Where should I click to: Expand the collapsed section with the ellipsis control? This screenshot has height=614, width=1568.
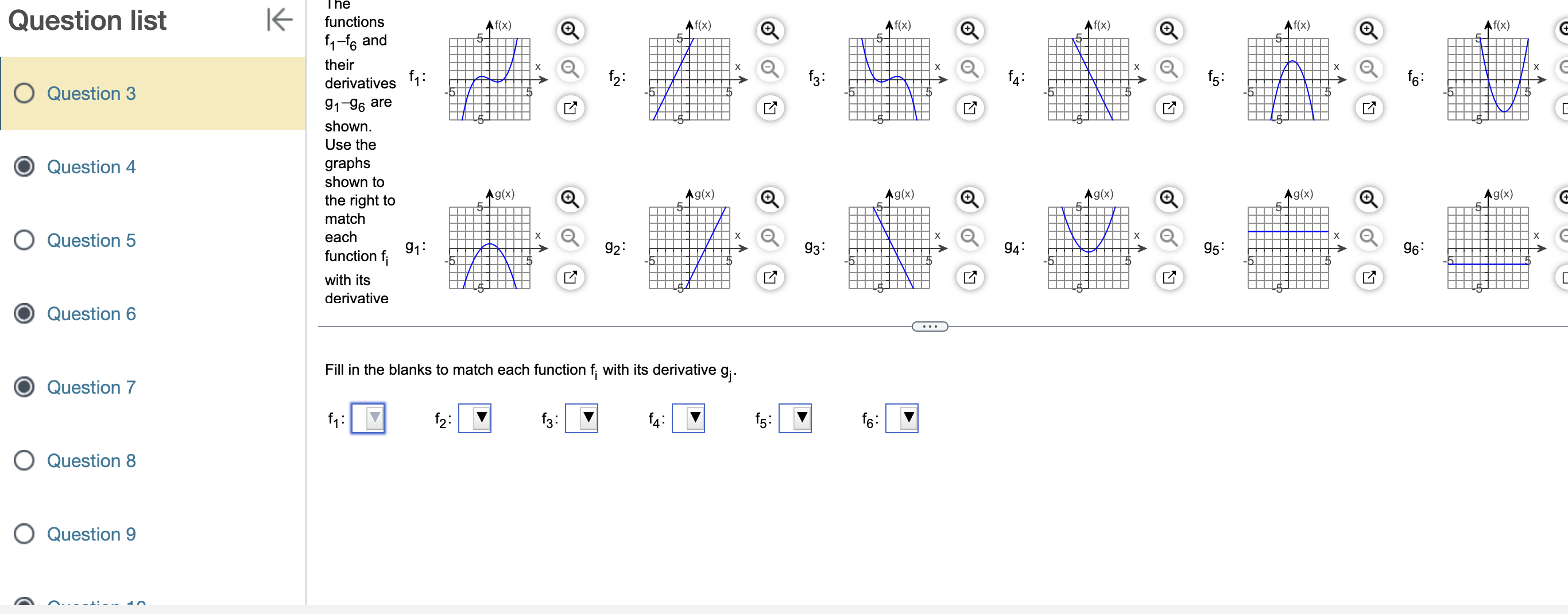coord(930,326)
